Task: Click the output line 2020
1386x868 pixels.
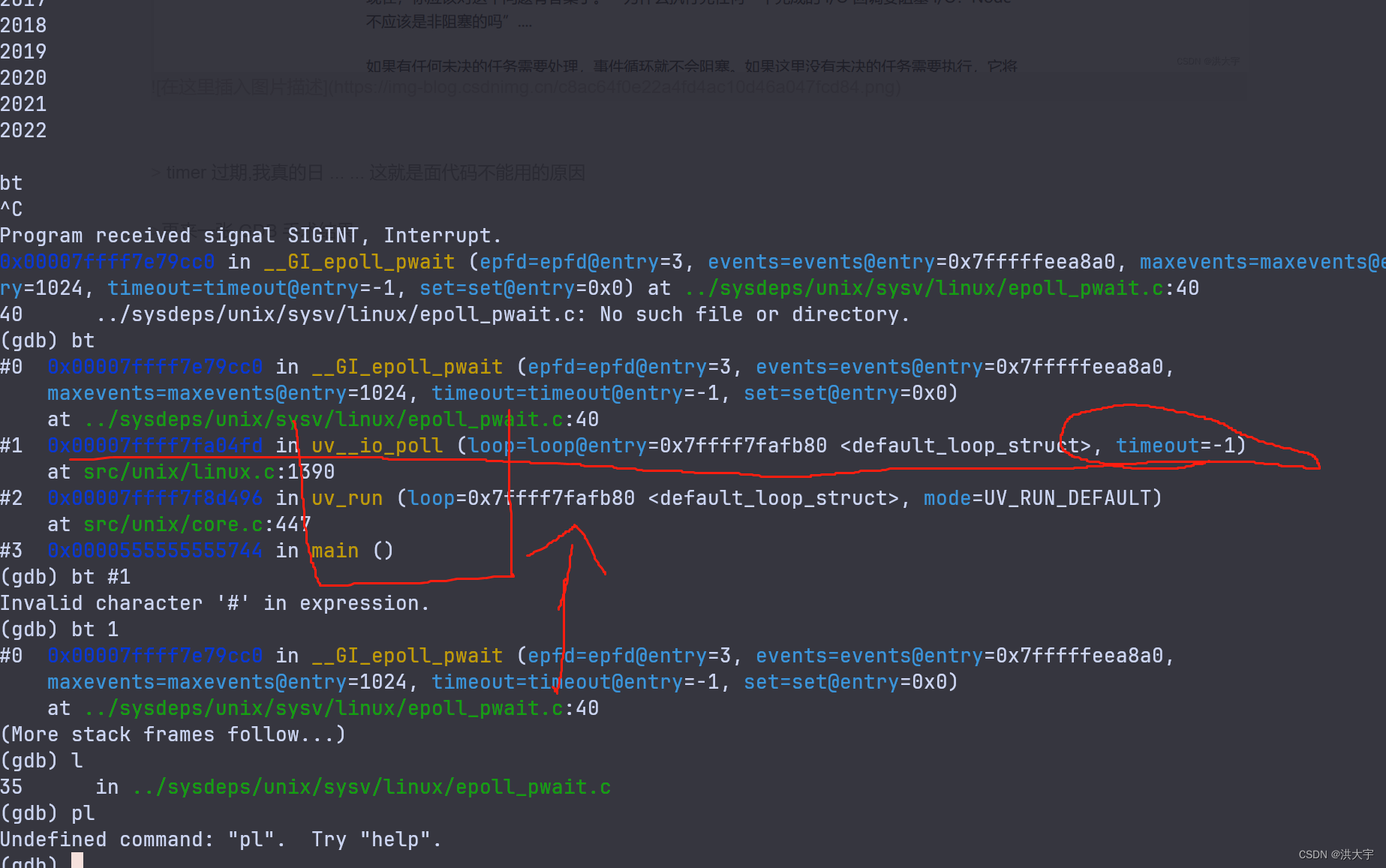Action: click(x=23, y=78)
